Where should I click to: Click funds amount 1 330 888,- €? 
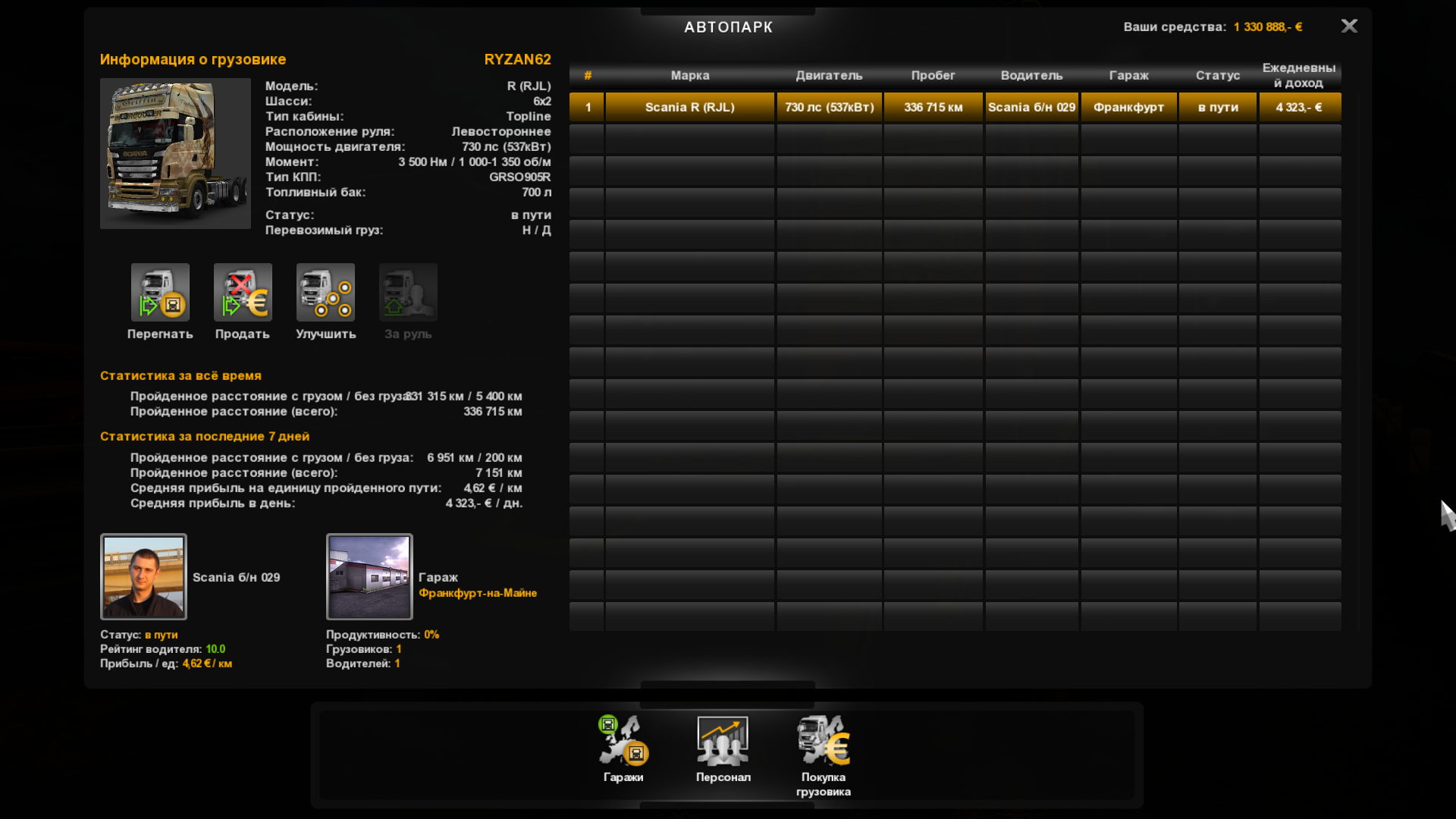coord(1268,27)
